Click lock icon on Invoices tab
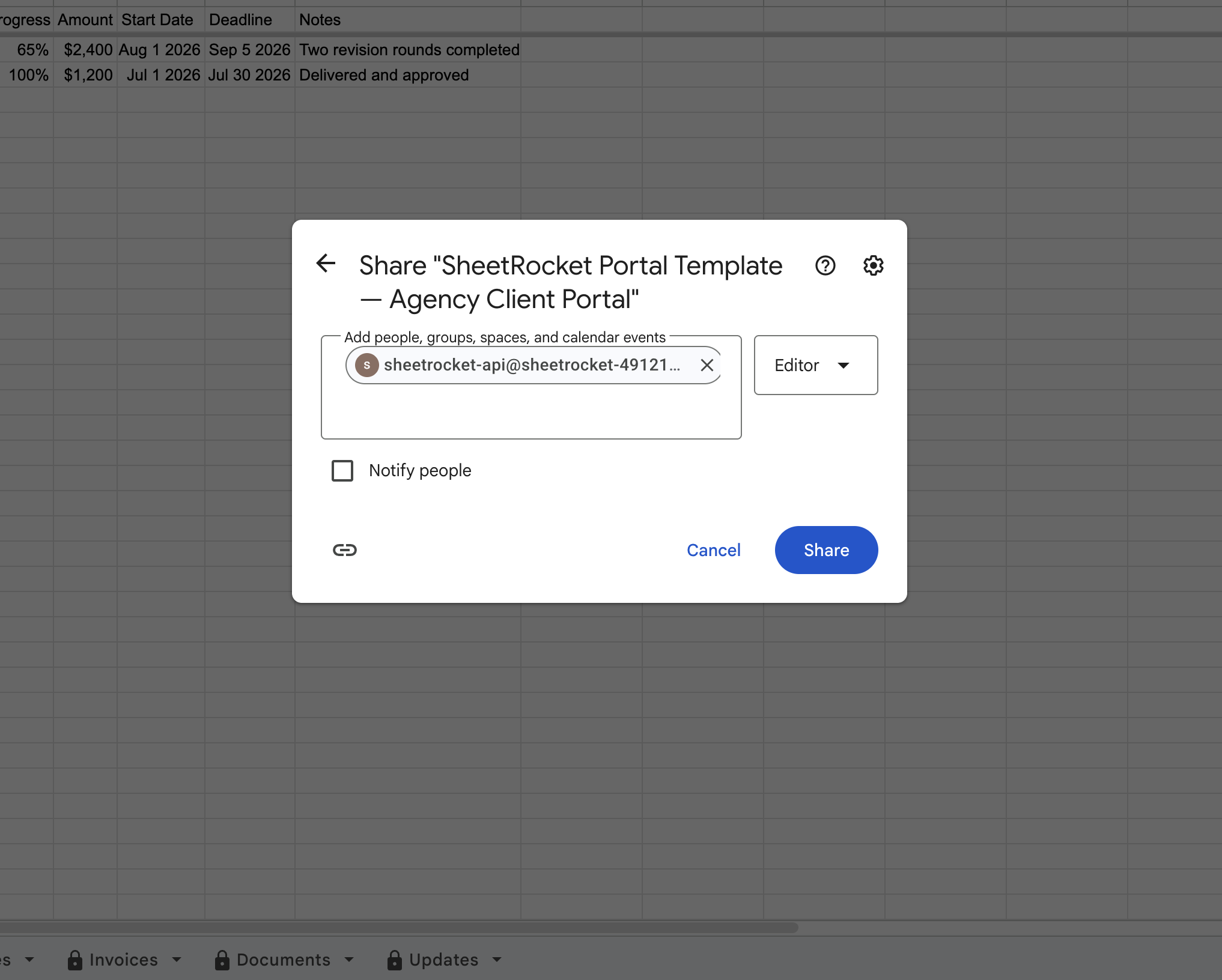This screenshot has width=1222, height=980. [75, 960]
